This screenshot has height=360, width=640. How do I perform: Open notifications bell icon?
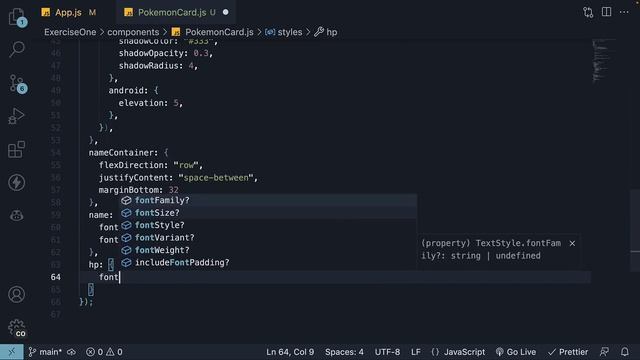(624, 352)
